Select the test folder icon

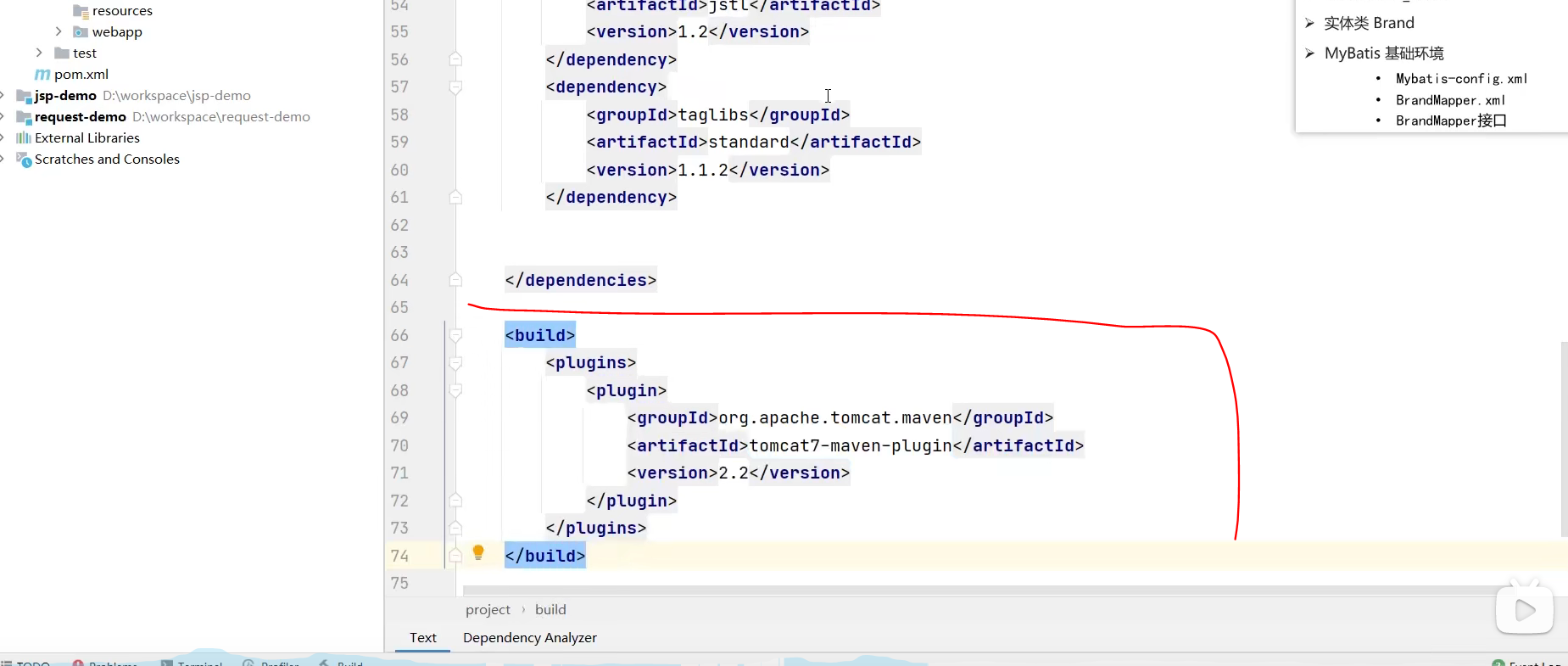tap(62, 53)
